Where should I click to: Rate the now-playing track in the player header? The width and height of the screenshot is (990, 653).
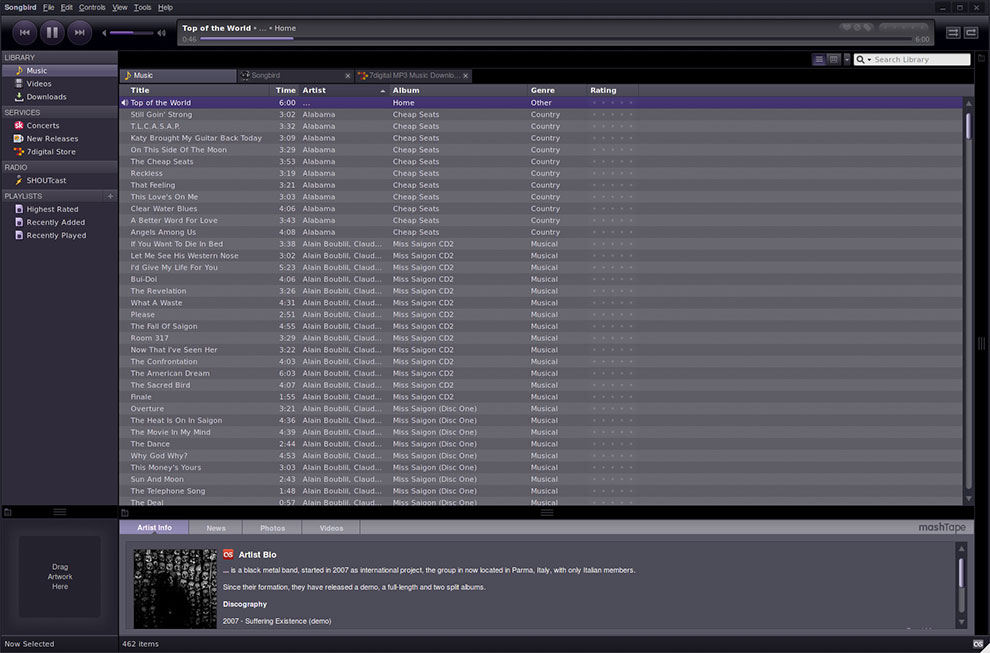tap(904, 27)
